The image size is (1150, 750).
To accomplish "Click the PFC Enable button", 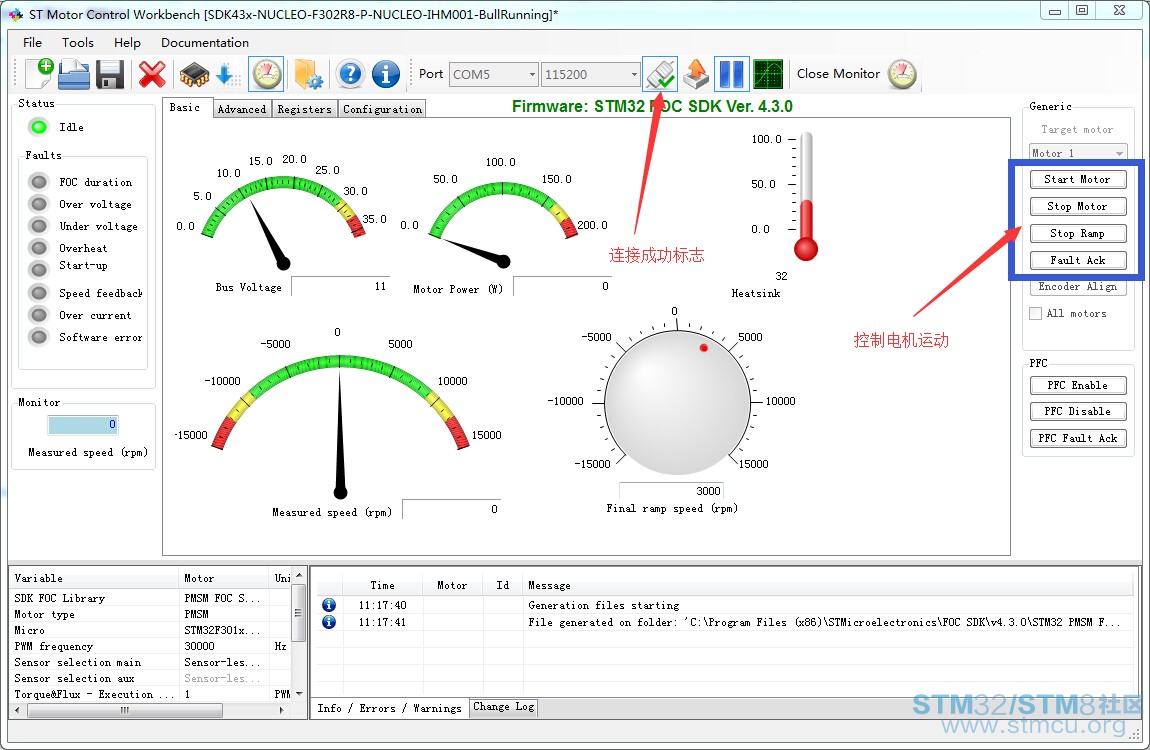I will click(x=1077, y=385).
